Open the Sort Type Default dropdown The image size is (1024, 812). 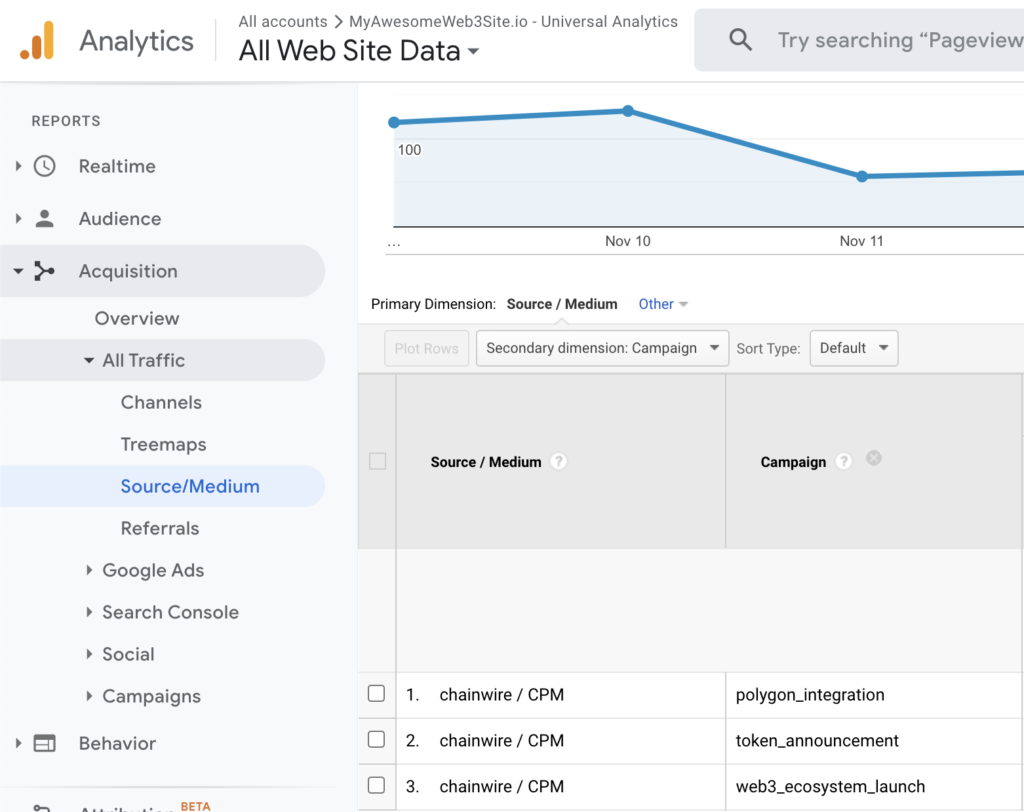853,348
